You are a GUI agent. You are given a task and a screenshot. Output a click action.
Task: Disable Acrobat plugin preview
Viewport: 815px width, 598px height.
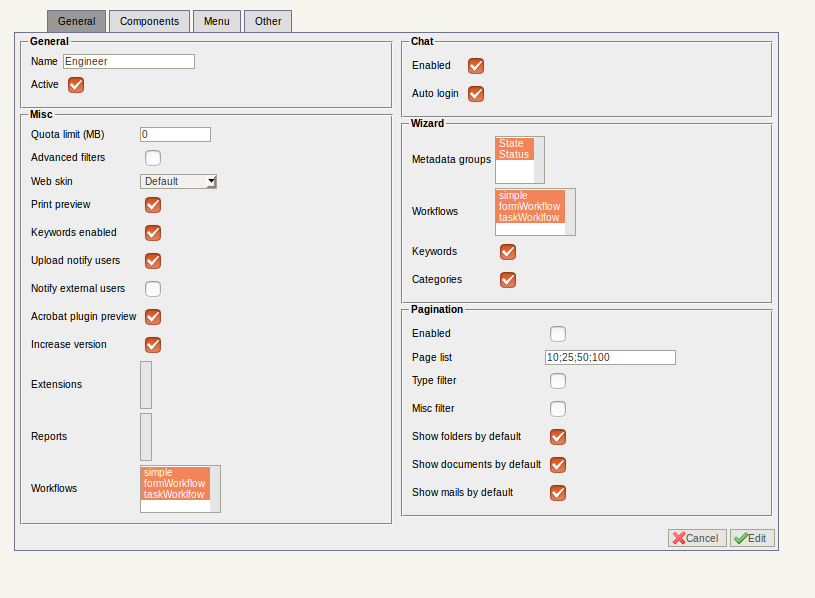(152, 317)
